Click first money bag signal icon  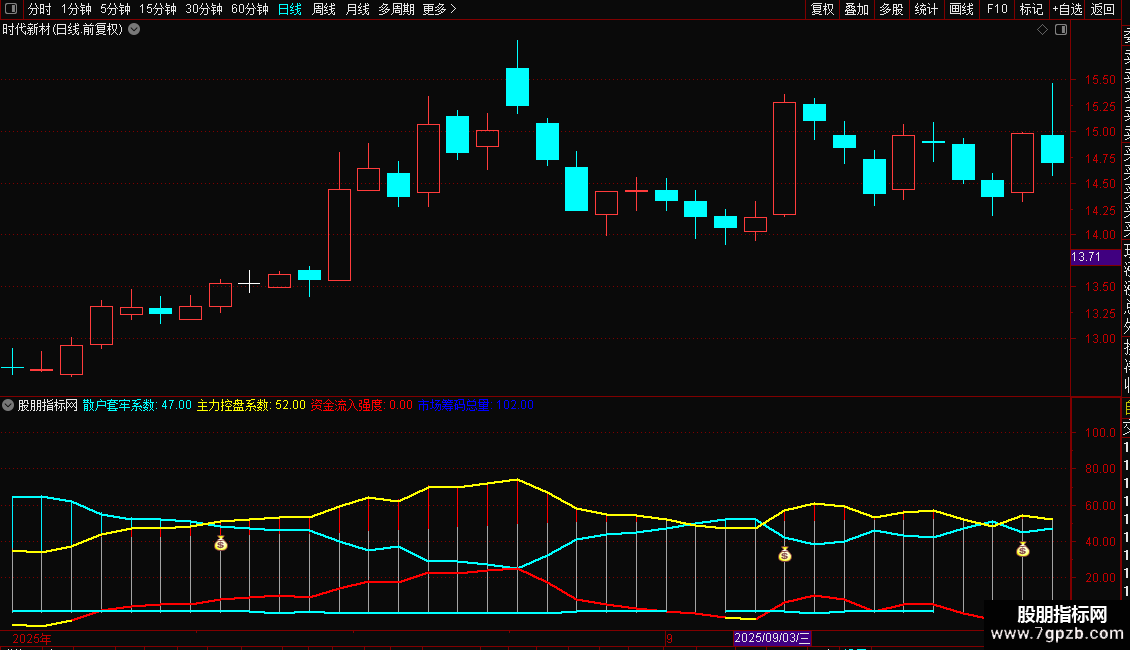click(x=221, y=543)
